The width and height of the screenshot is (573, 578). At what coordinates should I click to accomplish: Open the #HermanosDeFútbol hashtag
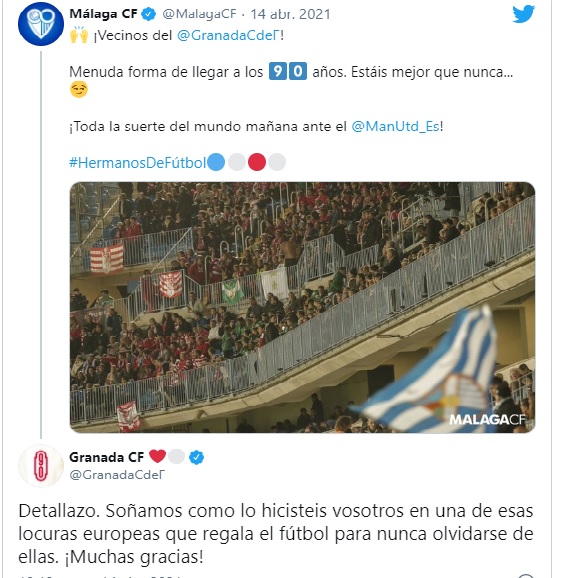click(138, 163)
